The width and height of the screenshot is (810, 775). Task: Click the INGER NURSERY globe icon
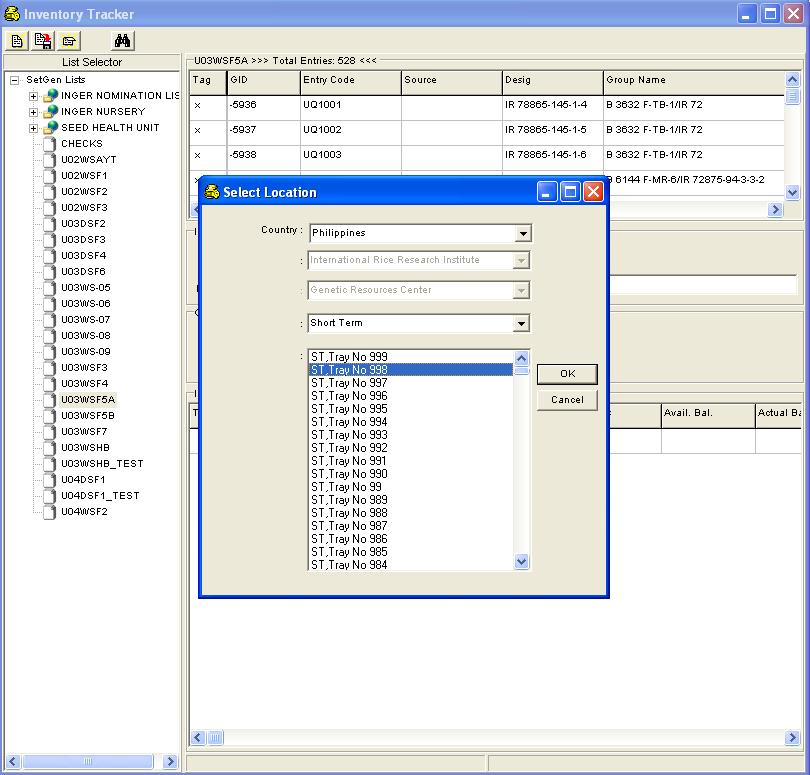coord(51,112)
